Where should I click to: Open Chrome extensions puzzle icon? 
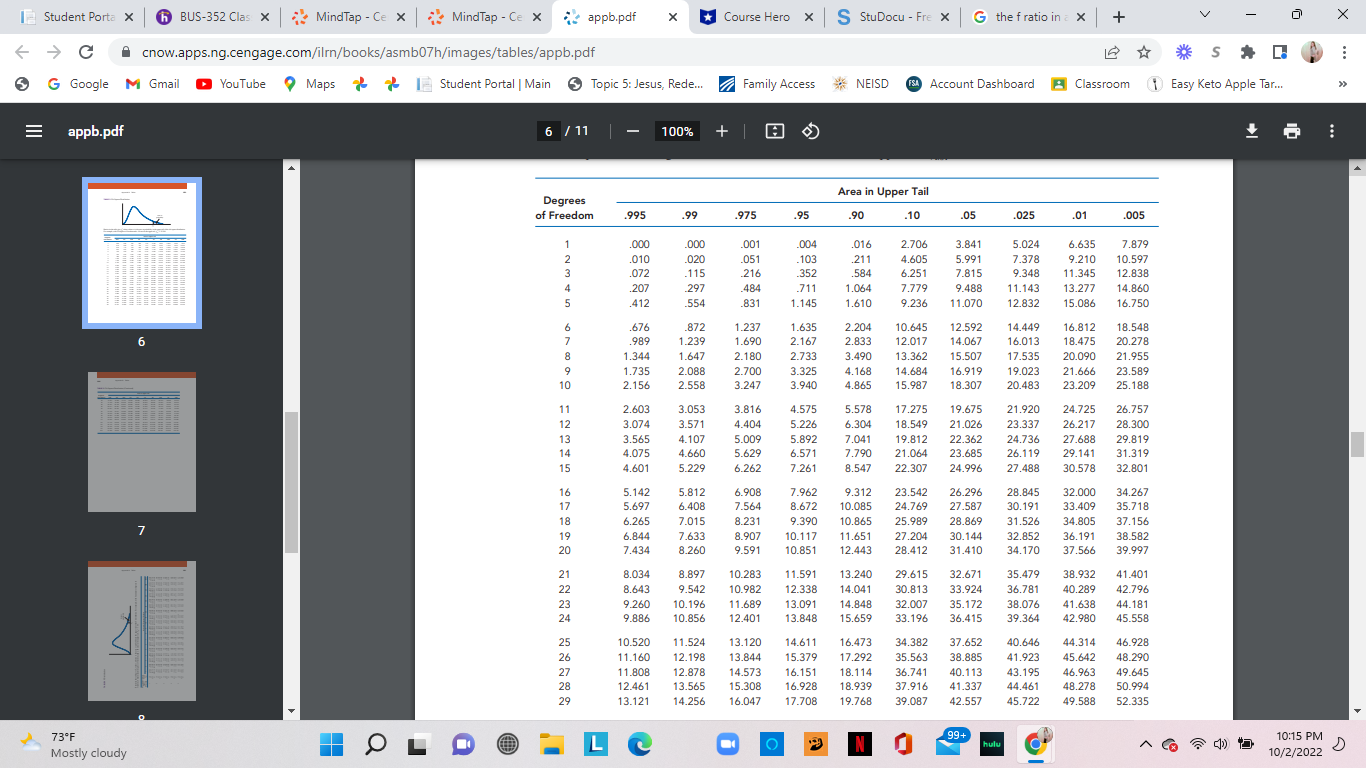pyautogui.click(x=1249, y=52)
